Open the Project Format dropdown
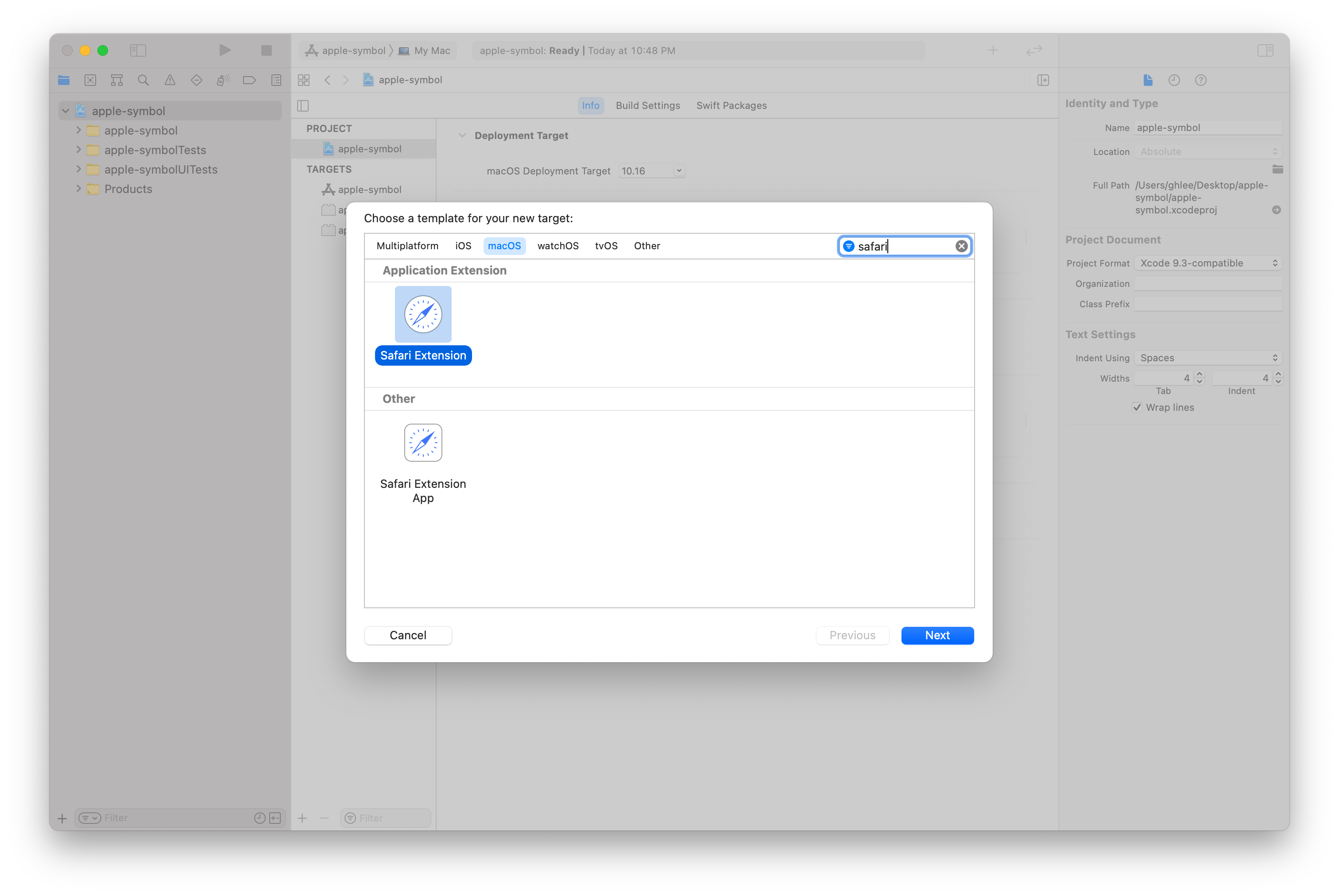Screen dimensions: 1339x896 (x=1208, y=263)
